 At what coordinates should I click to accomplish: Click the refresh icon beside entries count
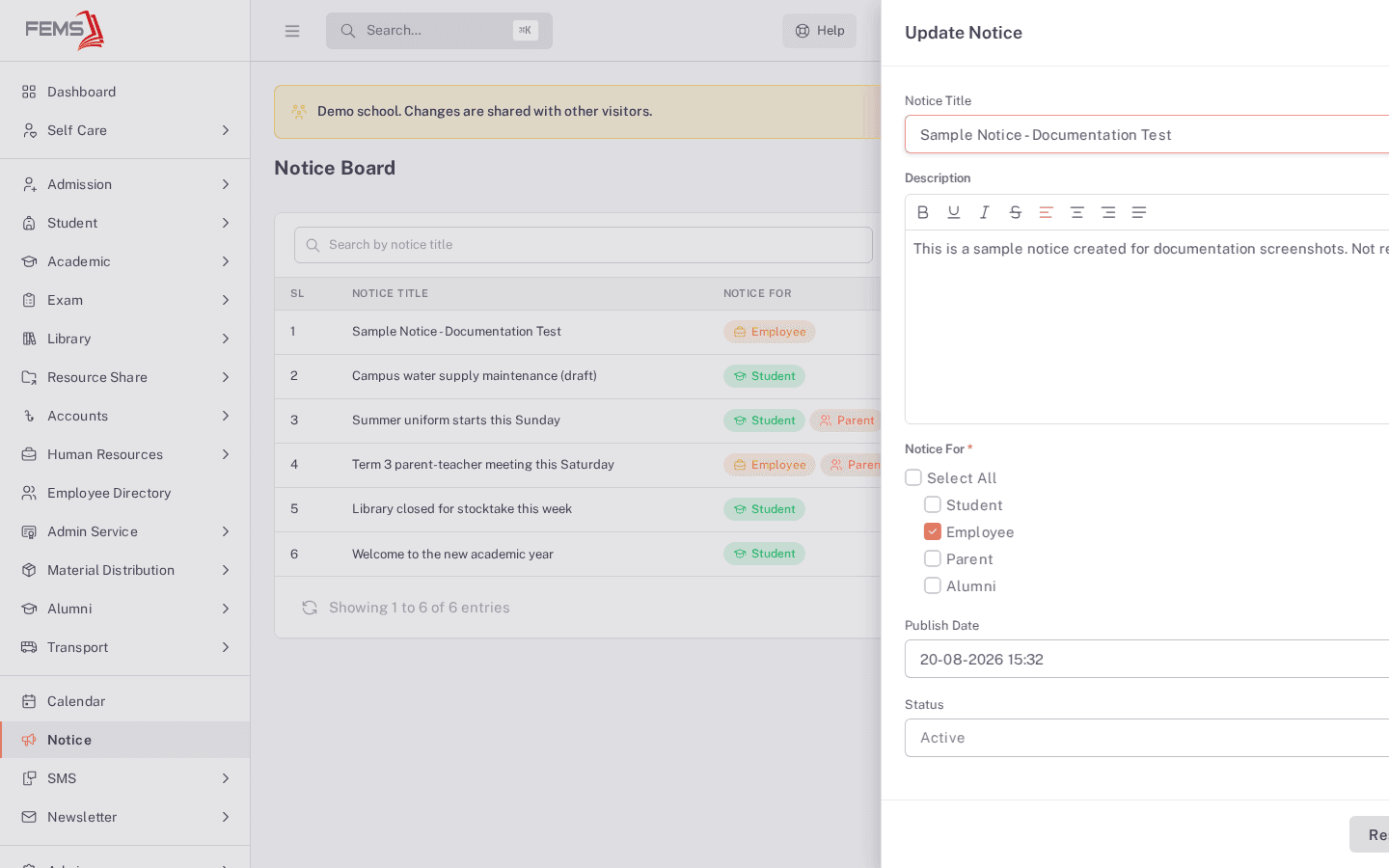(310, 608)
